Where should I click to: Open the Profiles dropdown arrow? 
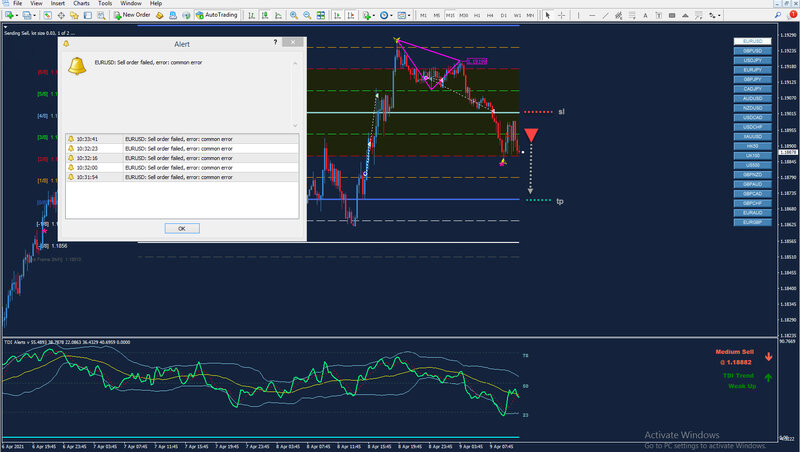[34, 16]
